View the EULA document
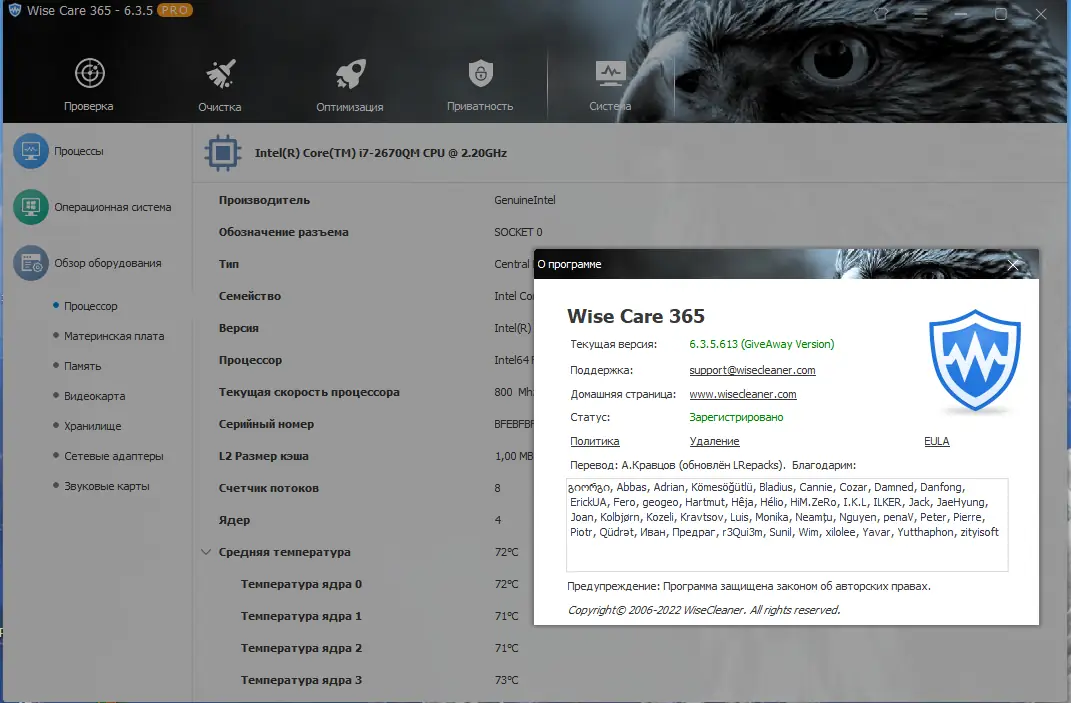This screenshot has height=703, width=1071. point(937,441)
